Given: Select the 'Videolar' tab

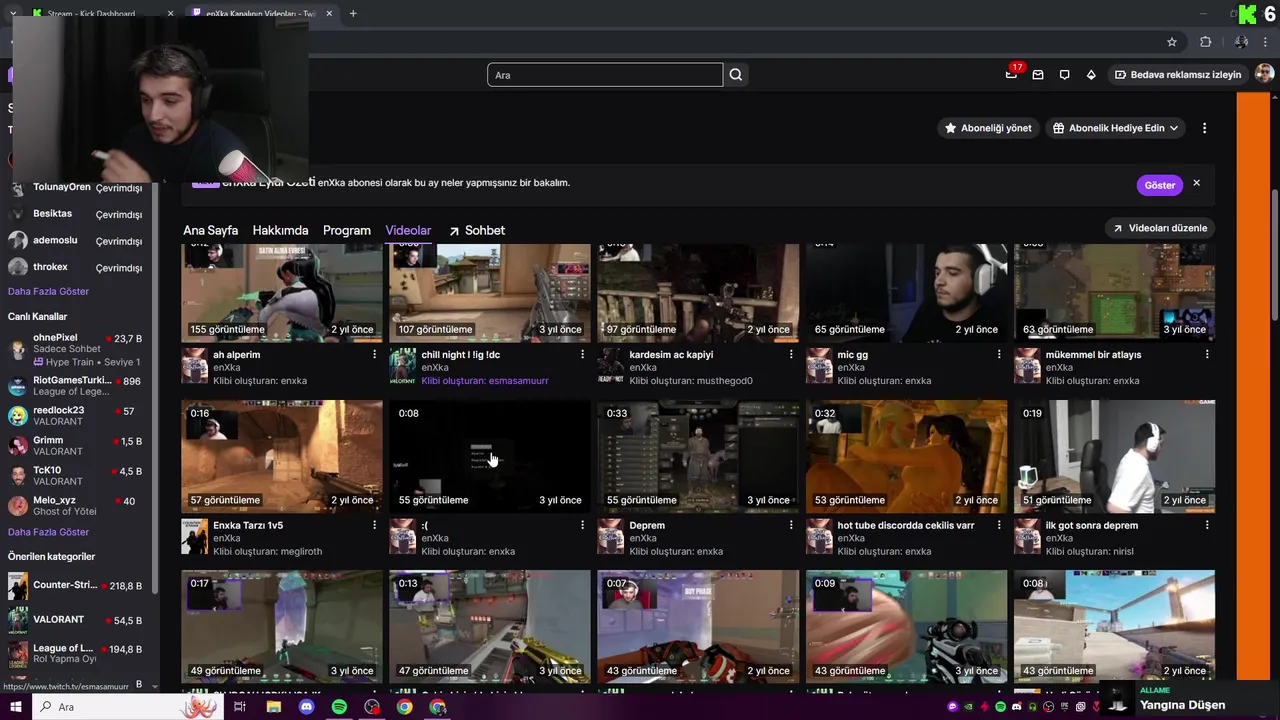Looking at the screenshot, I should (x=408, y=230).
